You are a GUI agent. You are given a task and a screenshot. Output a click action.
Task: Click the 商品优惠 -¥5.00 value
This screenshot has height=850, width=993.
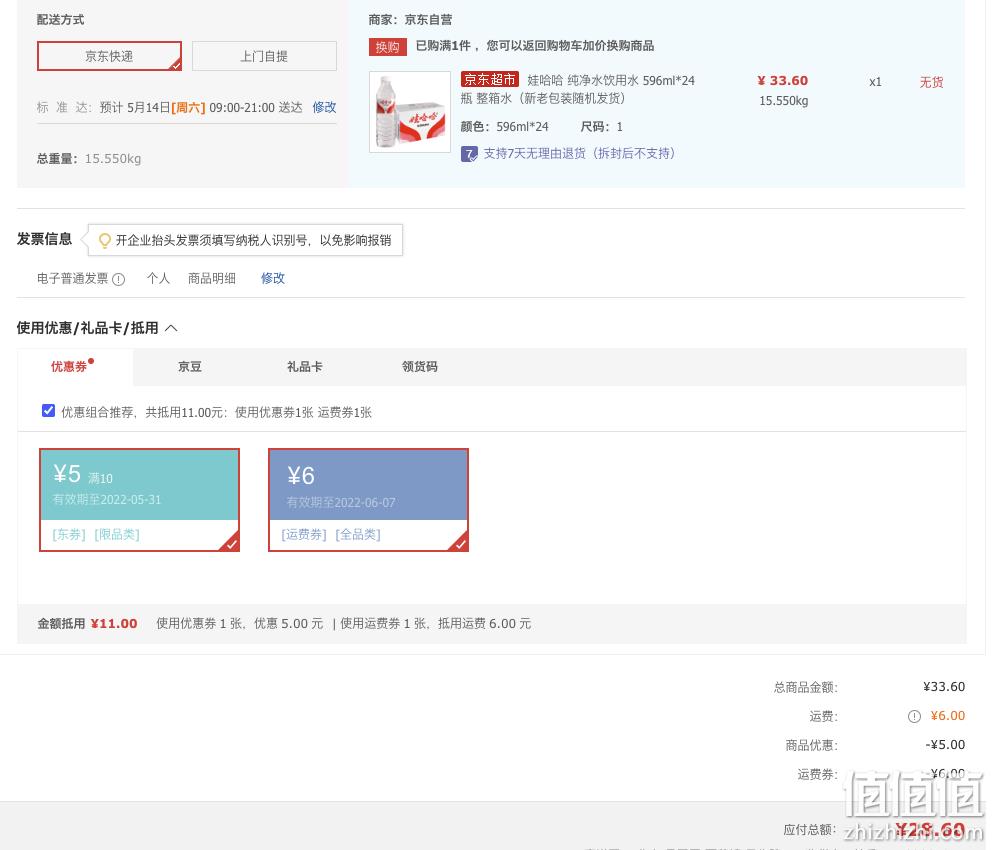coord(945,745)
